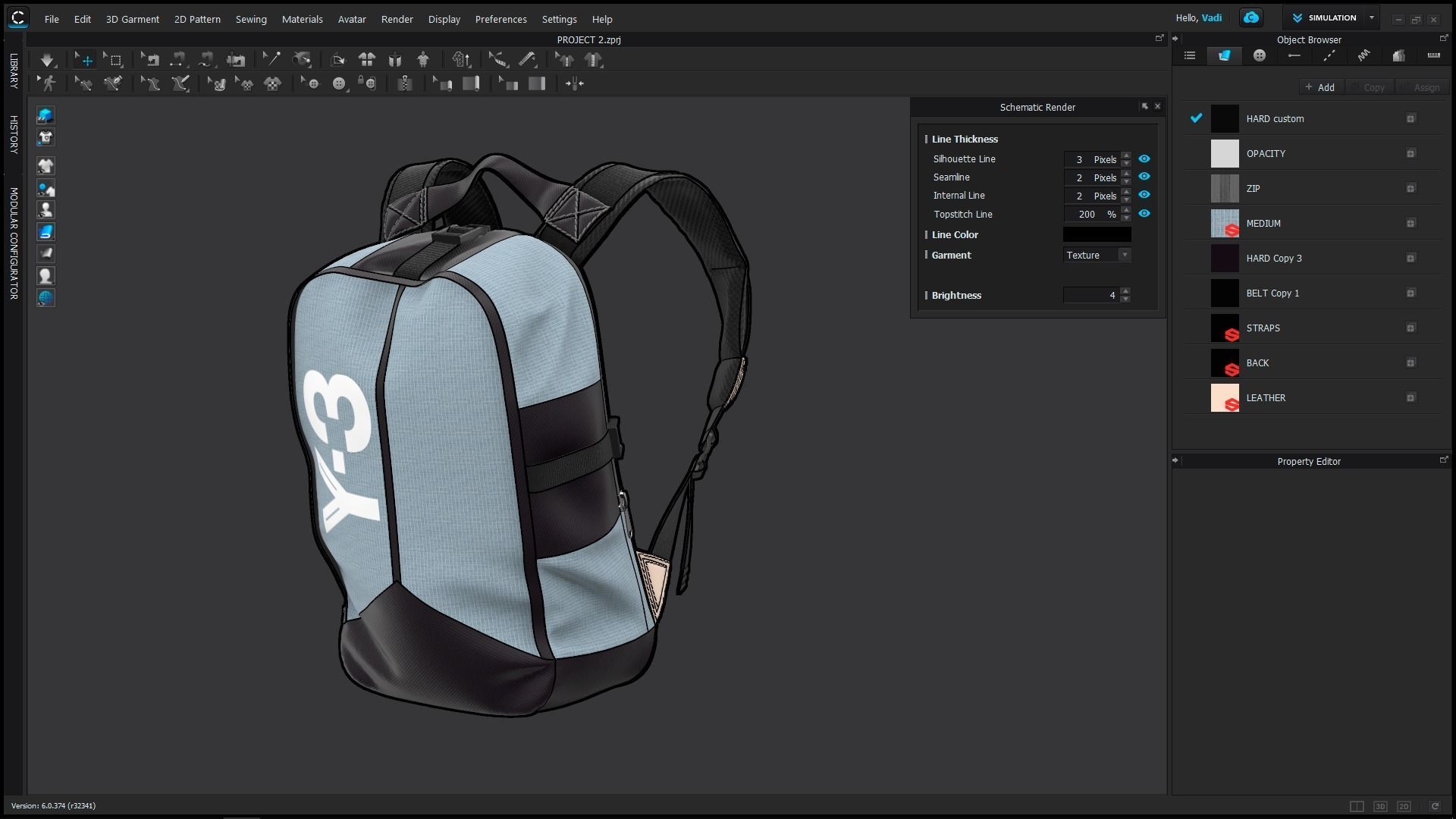Select the Edit Sewing machine tool
This screenshot has height=819, width=1456.
151,60
